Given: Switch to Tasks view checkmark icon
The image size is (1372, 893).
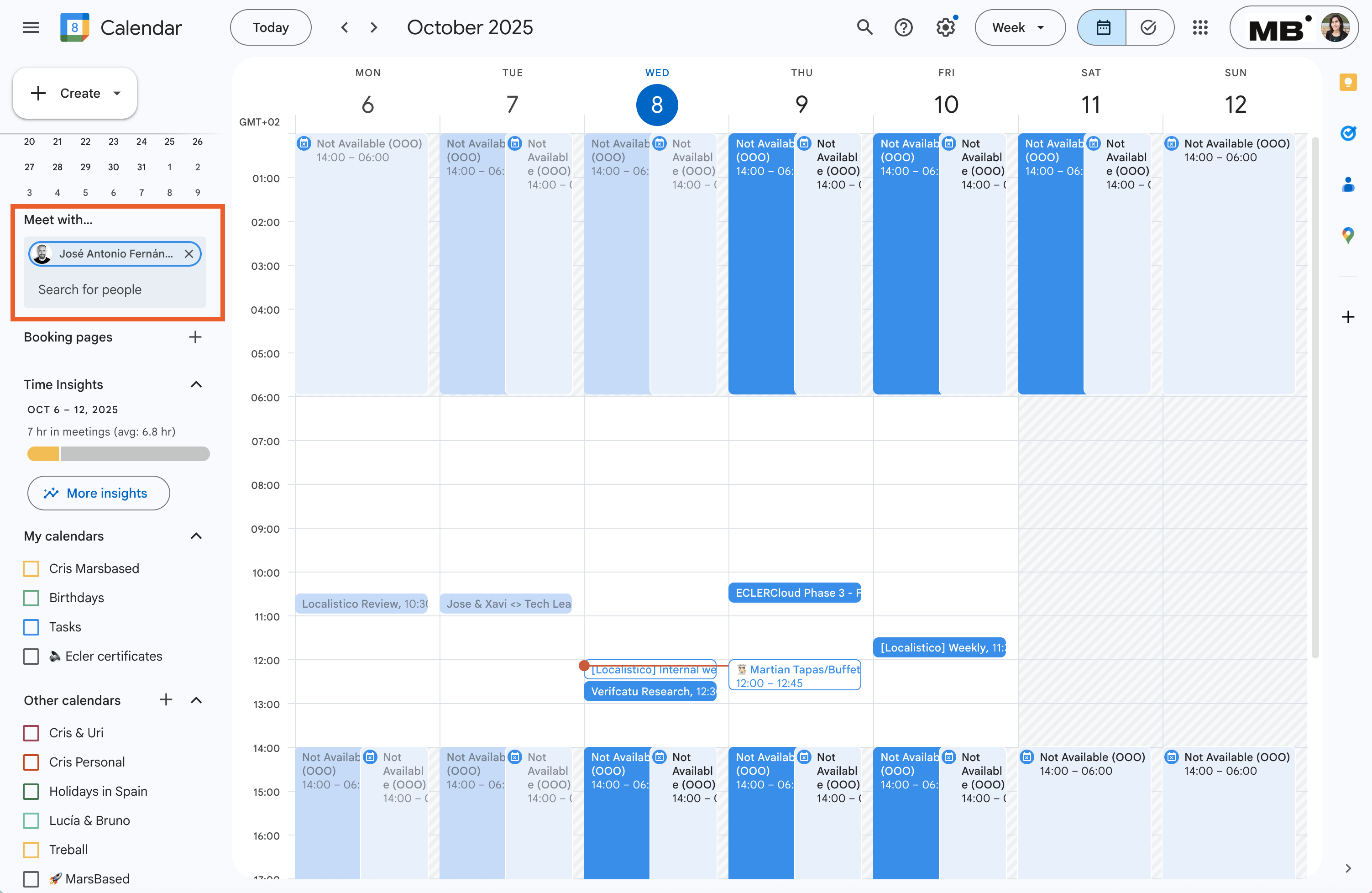Looking at the screenshot, I should pos(1149,27).
